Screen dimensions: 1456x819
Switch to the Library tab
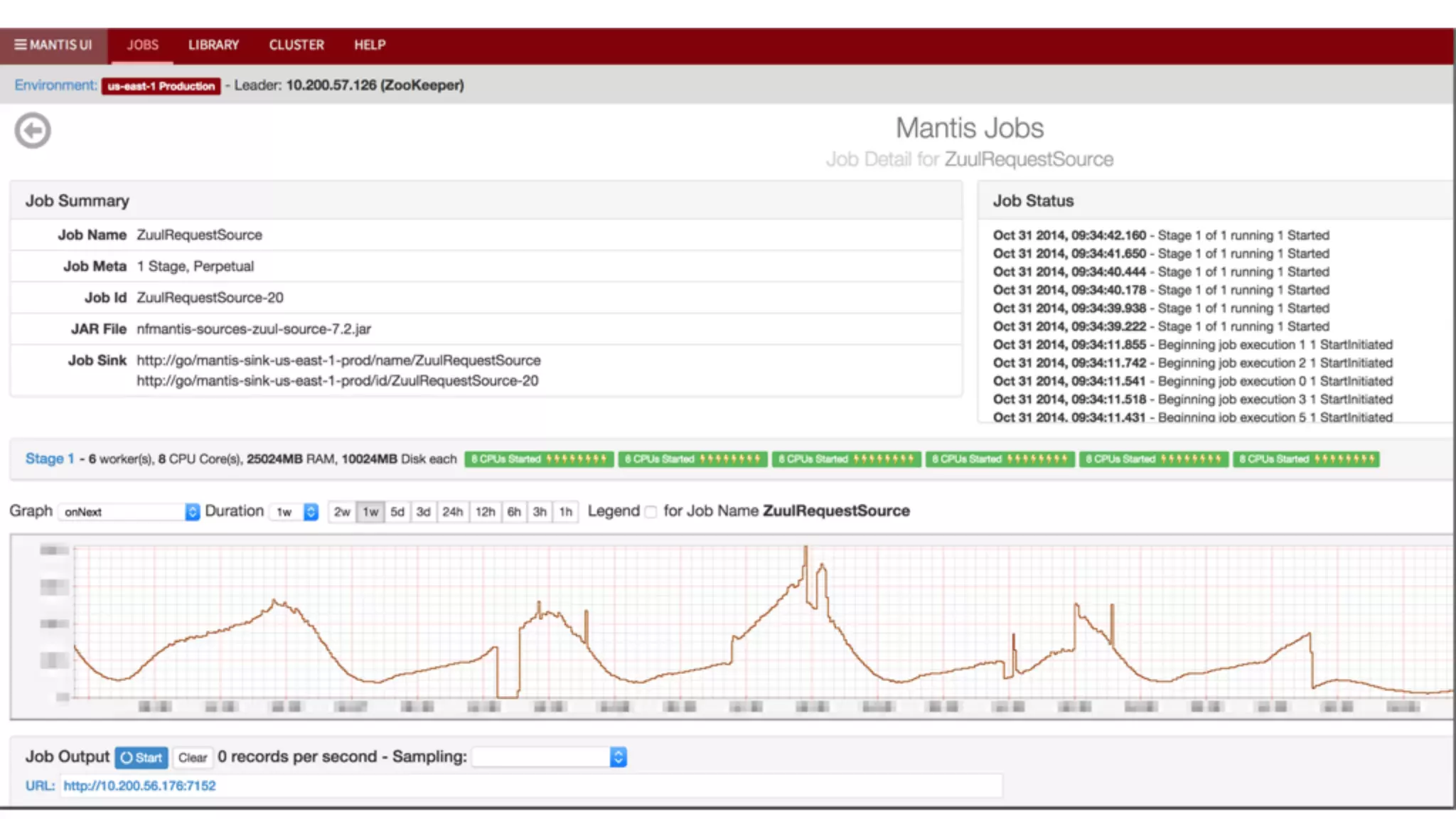click(213, 45)
